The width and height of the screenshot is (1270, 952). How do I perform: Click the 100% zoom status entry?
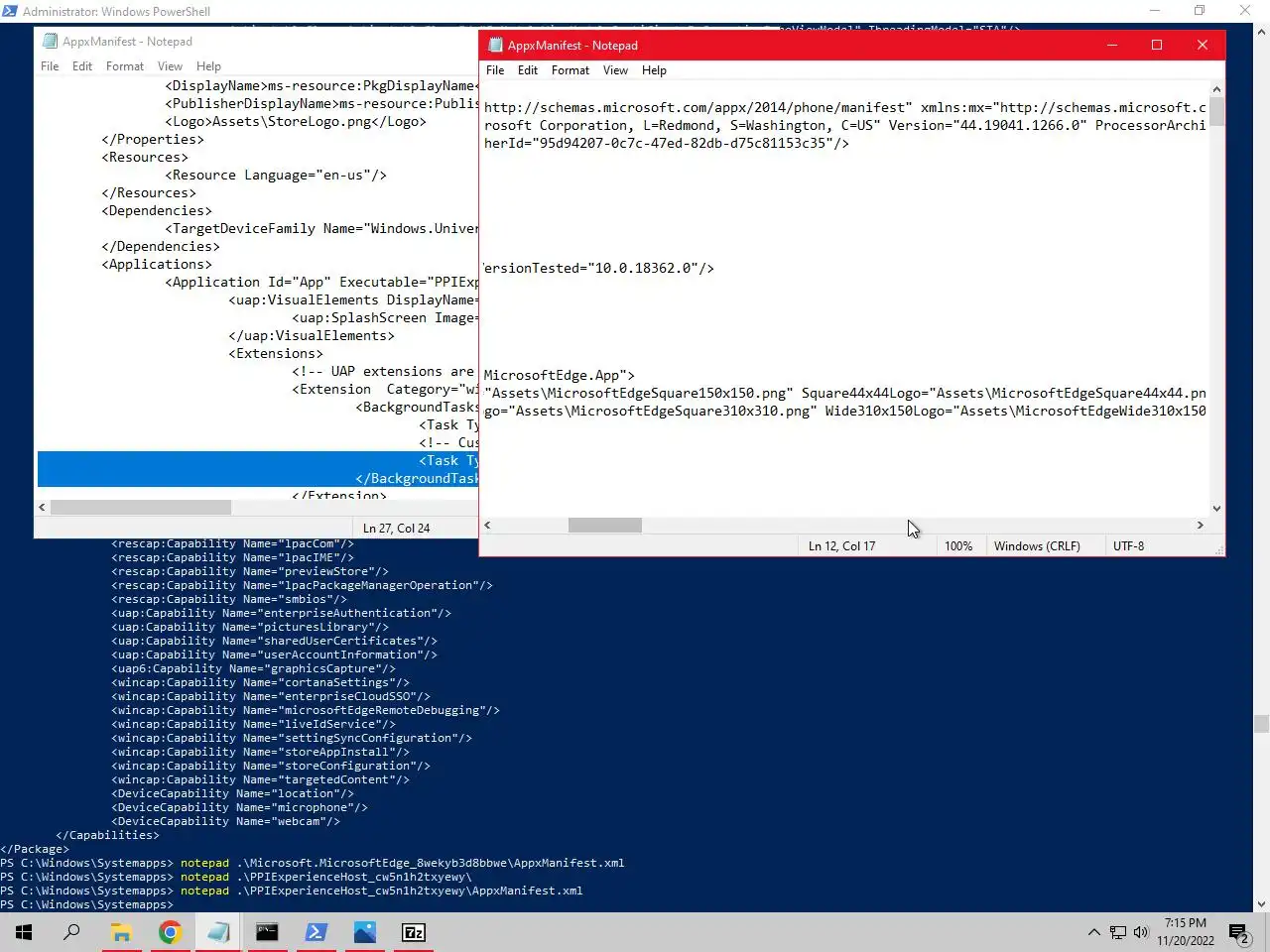(x=958, y=546)
